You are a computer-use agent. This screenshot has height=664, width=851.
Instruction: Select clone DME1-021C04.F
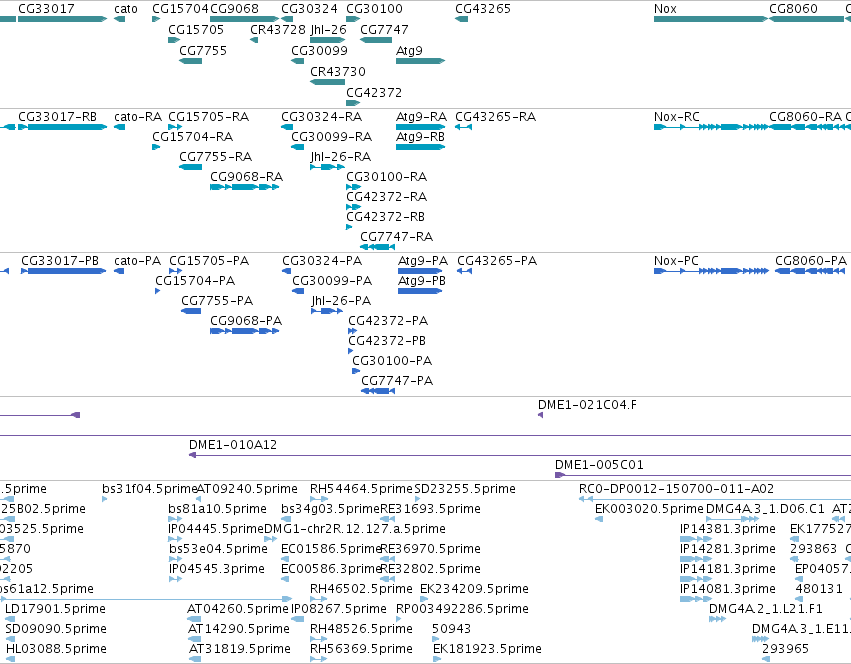point(540,415)
